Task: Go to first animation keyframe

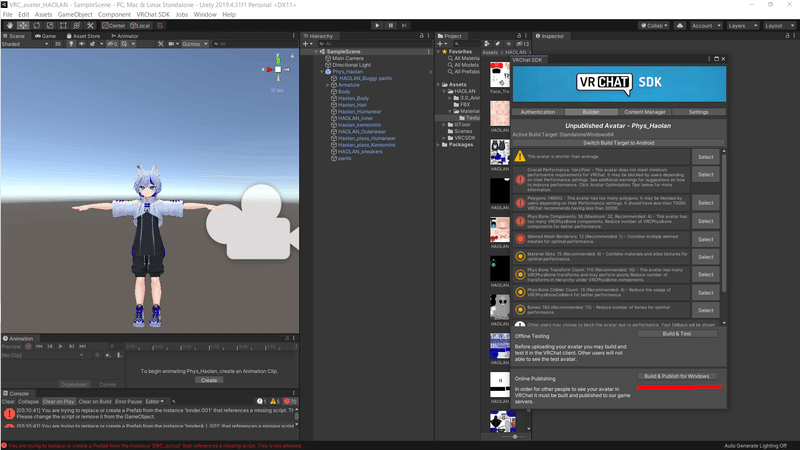Action: pos(39,346)
